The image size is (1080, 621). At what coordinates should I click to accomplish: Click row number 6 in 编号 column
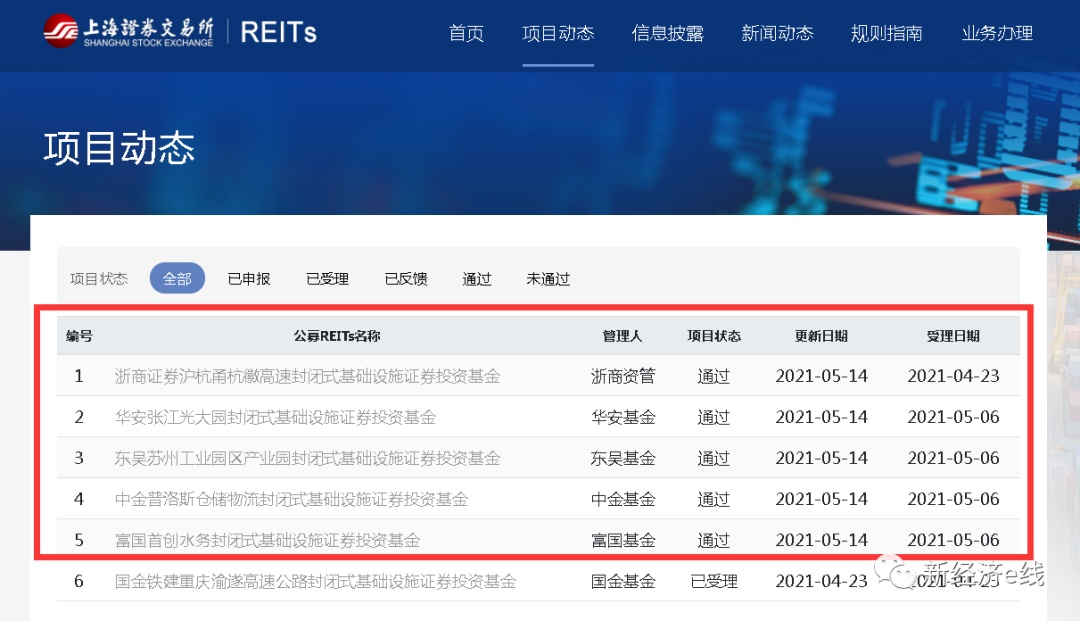[79, 582]
